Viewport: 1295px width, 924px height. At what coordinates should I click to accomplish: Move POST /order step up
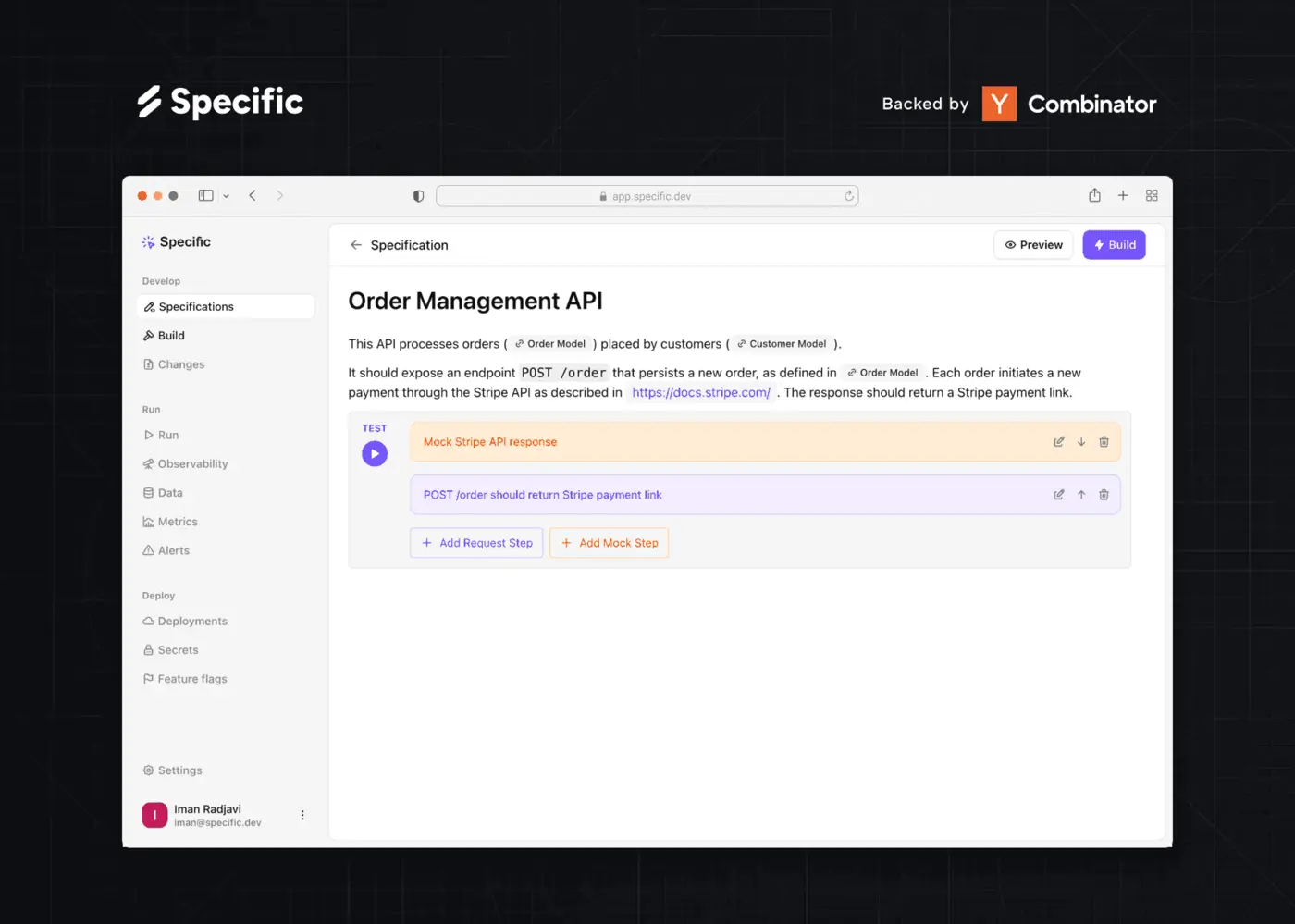(x=1081, y=495)
